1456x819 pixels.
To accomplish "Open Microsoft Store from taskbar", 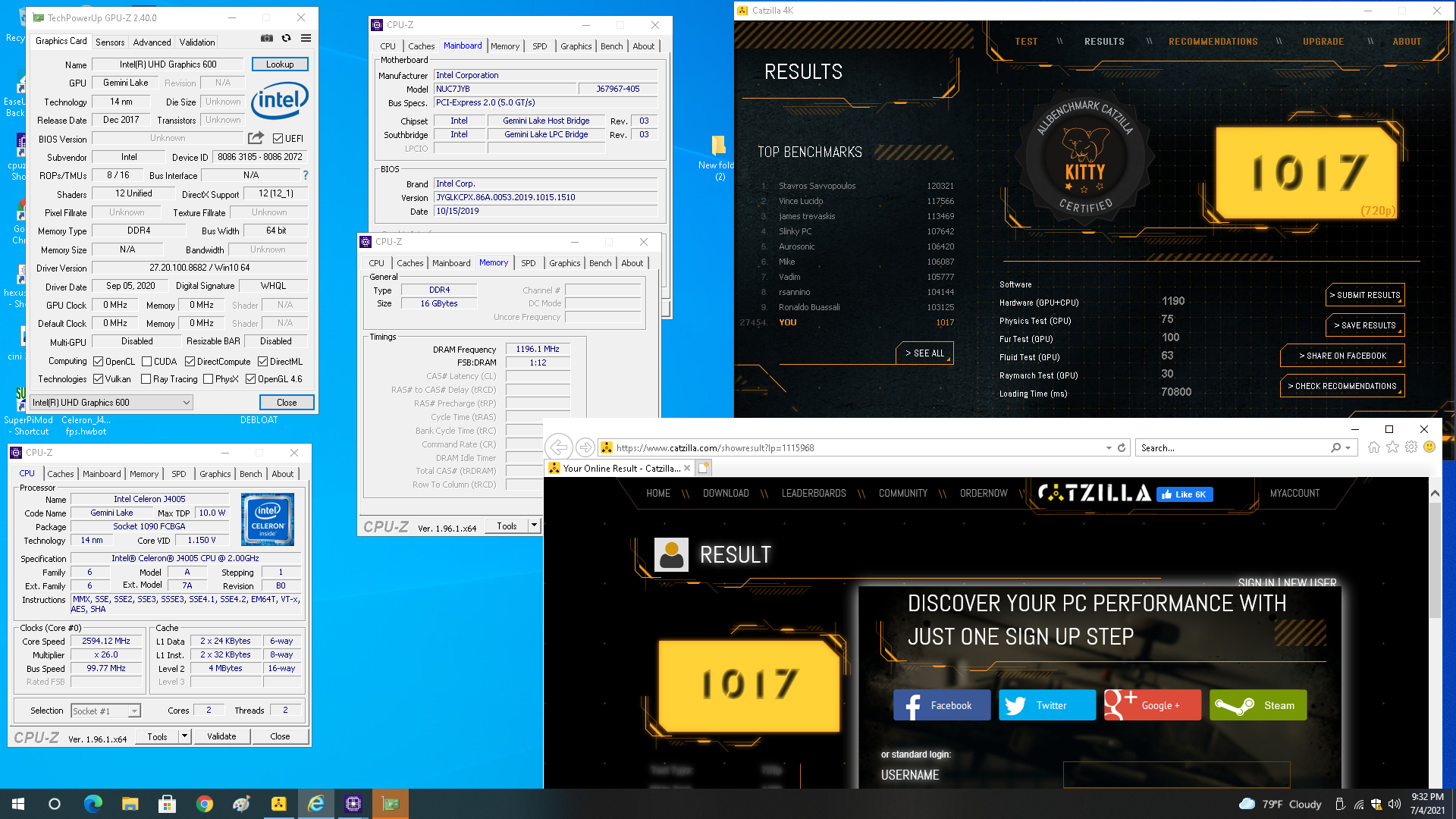I will tap(167, 804).
